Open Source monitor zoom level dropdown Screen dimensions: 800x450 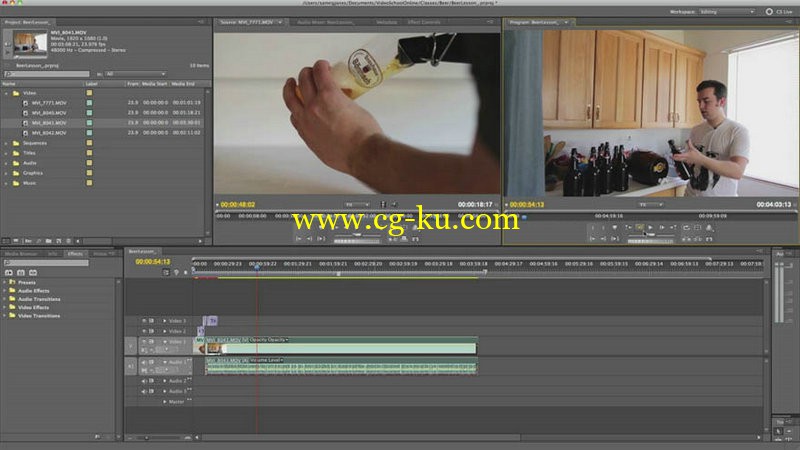357,205
